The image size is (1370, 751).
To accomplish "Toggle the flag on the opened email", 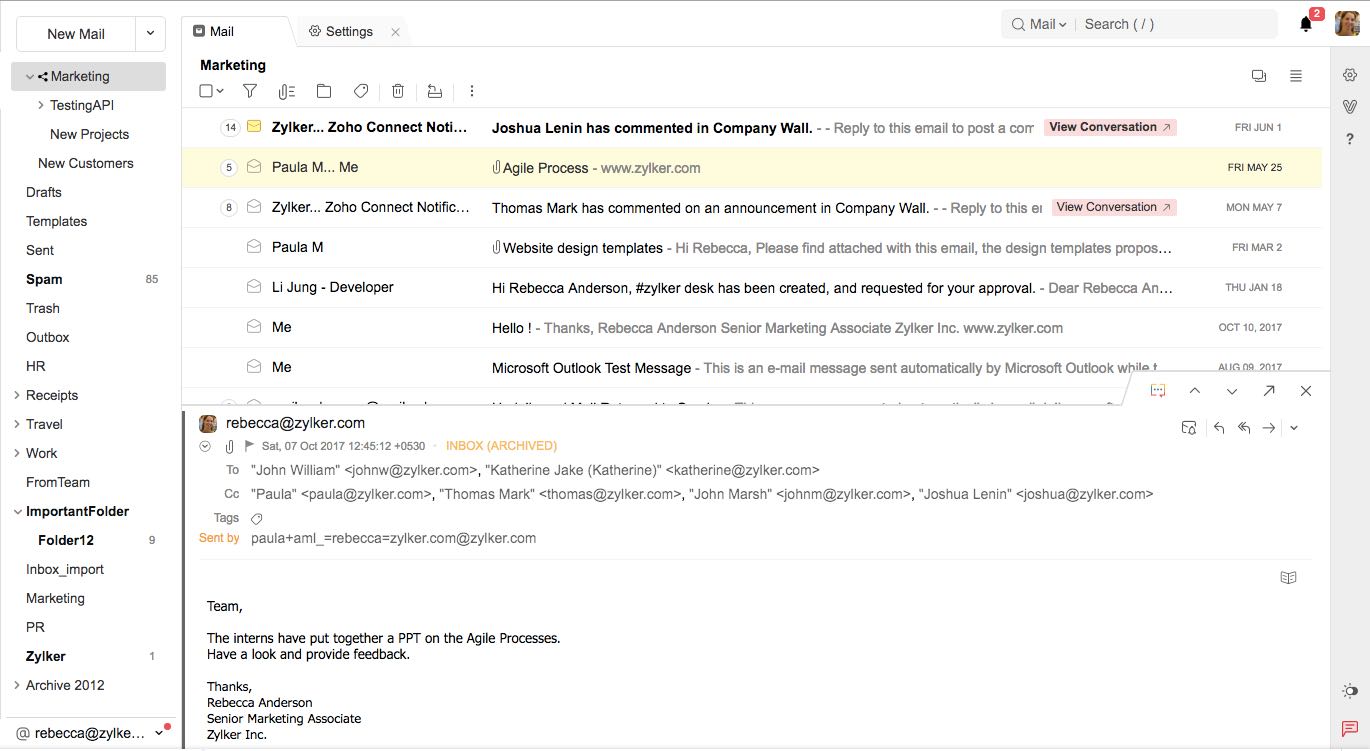I will tap(249, 446).
